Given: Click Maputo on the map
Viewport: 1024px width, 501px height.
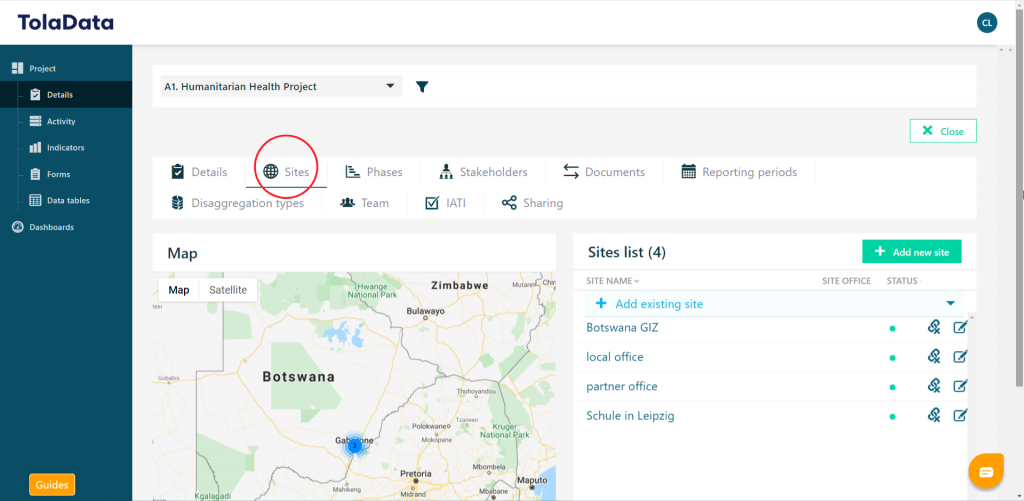Looking at the screenshot, I should pos(532,481).
